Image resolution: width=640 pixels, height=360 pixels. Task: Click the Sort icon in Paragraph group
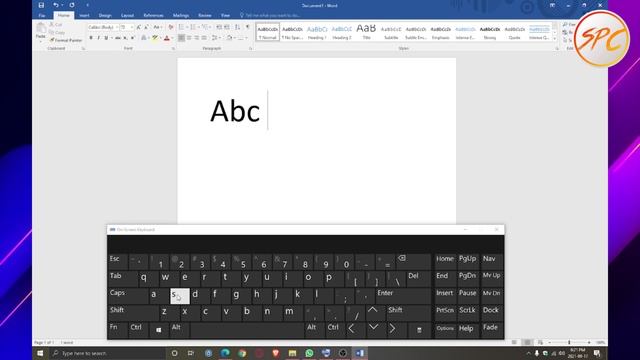point(237,27)
